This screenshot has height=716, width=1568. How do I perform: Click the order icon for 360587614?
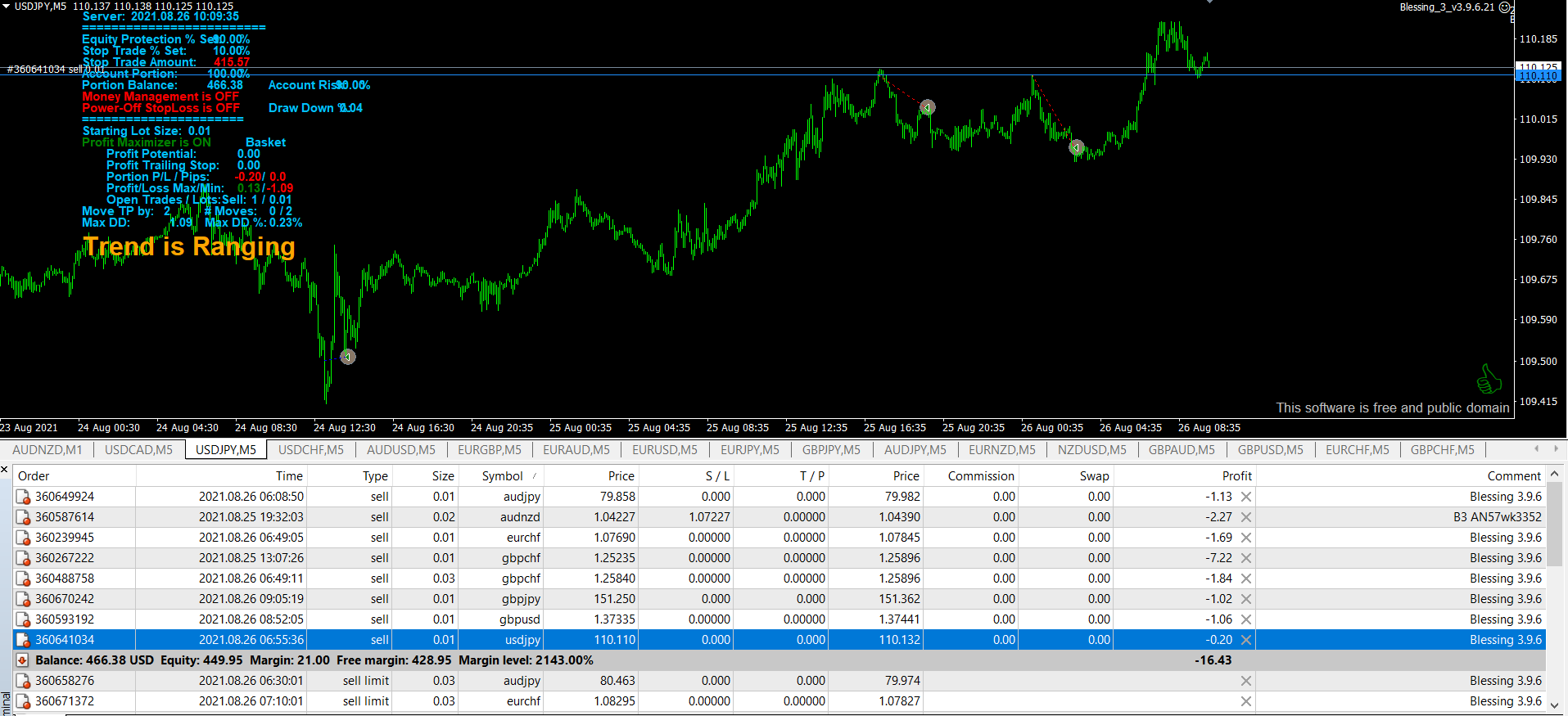23,517
